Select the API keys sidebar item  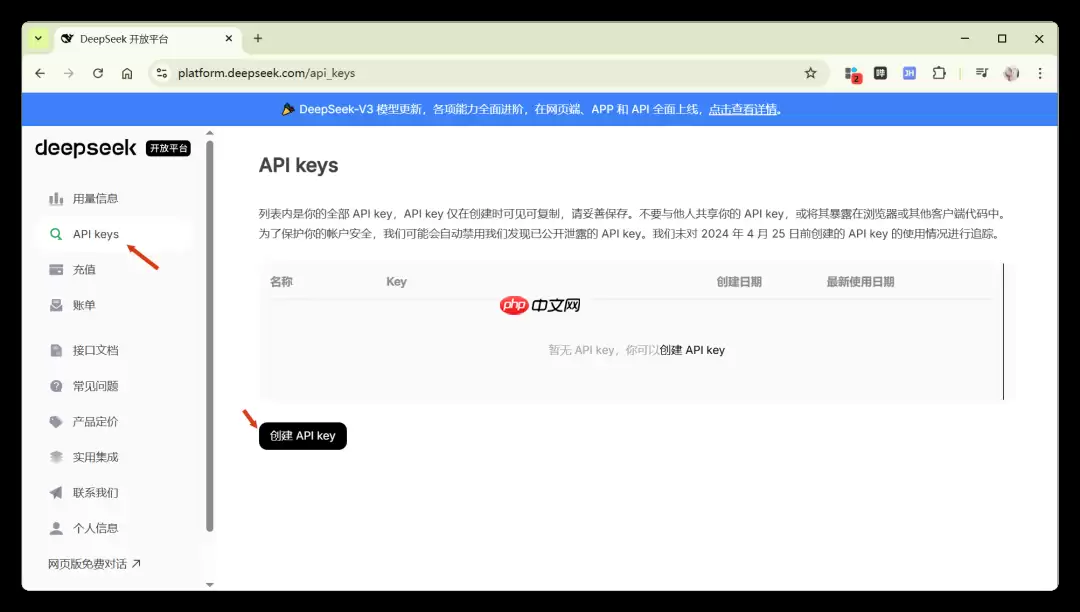(x=96, y=233)
